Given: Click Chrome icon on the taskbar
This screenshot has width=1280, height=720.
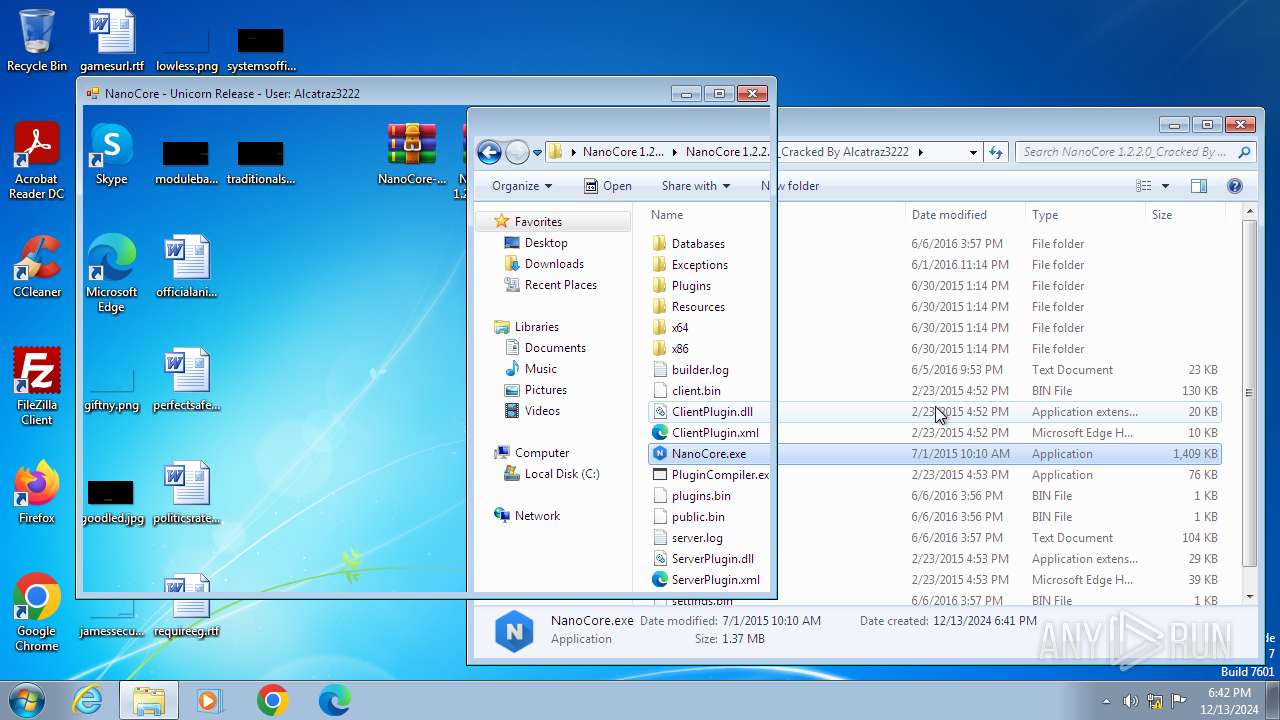Looking at the screenshot, I should pos(272,700).
